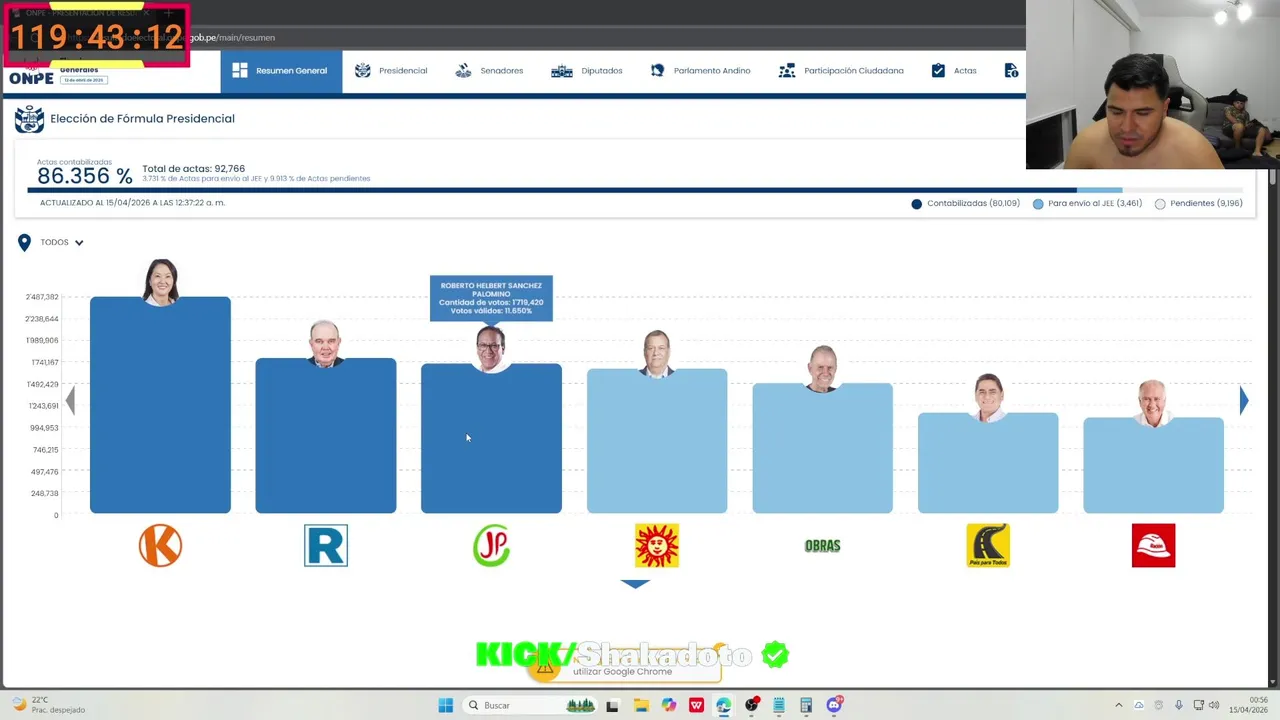
Task: Click the 86.356 % actas contabilizadas value
Action: [84, 176]
